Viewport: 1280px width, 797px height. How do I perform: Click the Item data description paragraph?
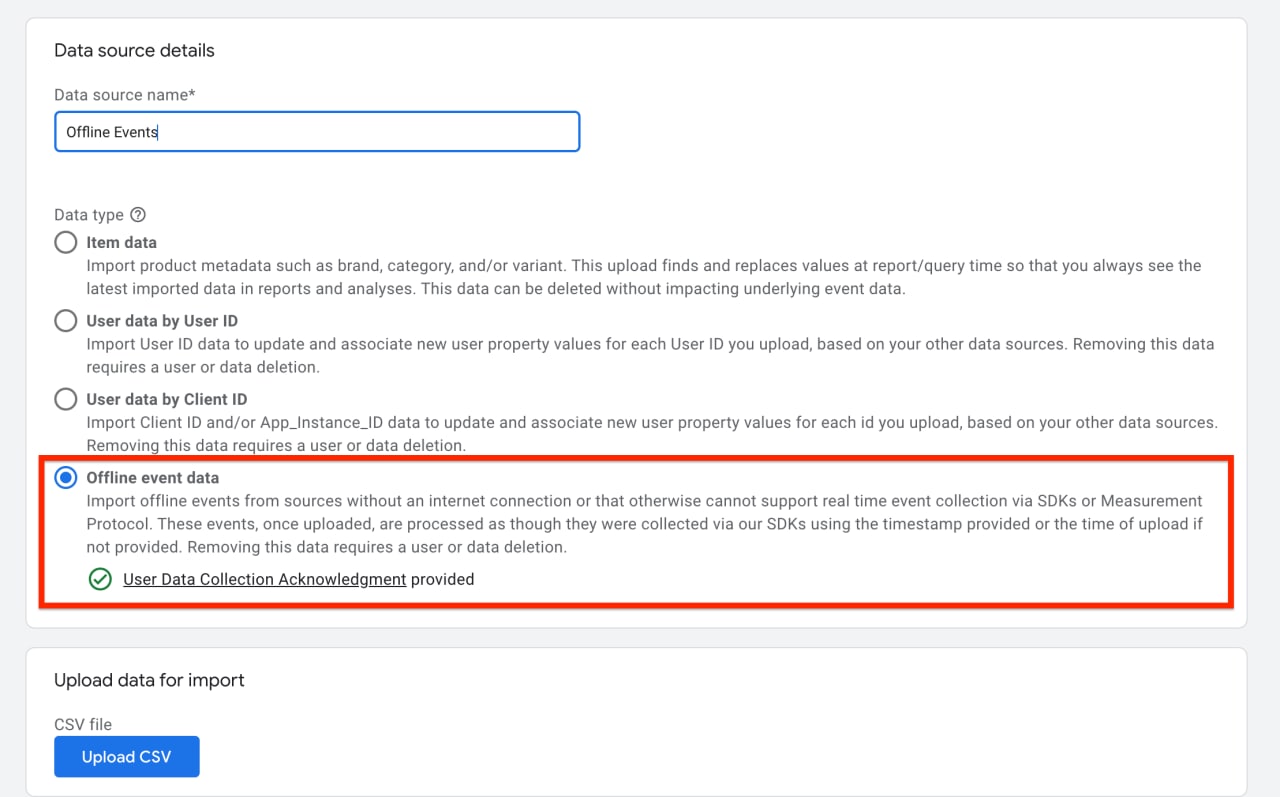coord(643,277)
